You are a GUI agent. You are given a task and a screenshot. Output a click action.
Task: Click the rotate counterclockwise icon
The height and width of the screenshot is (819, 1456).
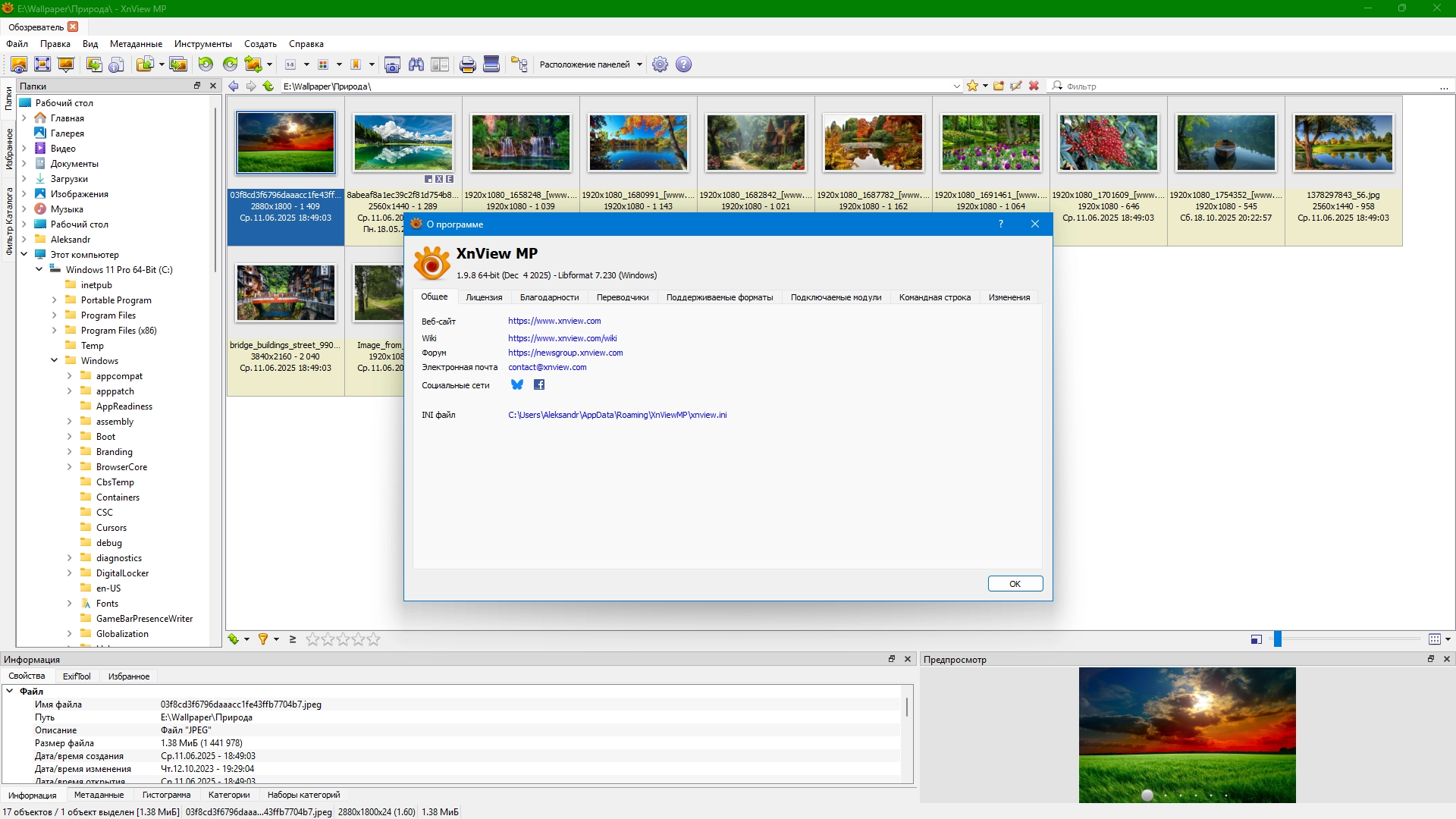tap(206, 64)
